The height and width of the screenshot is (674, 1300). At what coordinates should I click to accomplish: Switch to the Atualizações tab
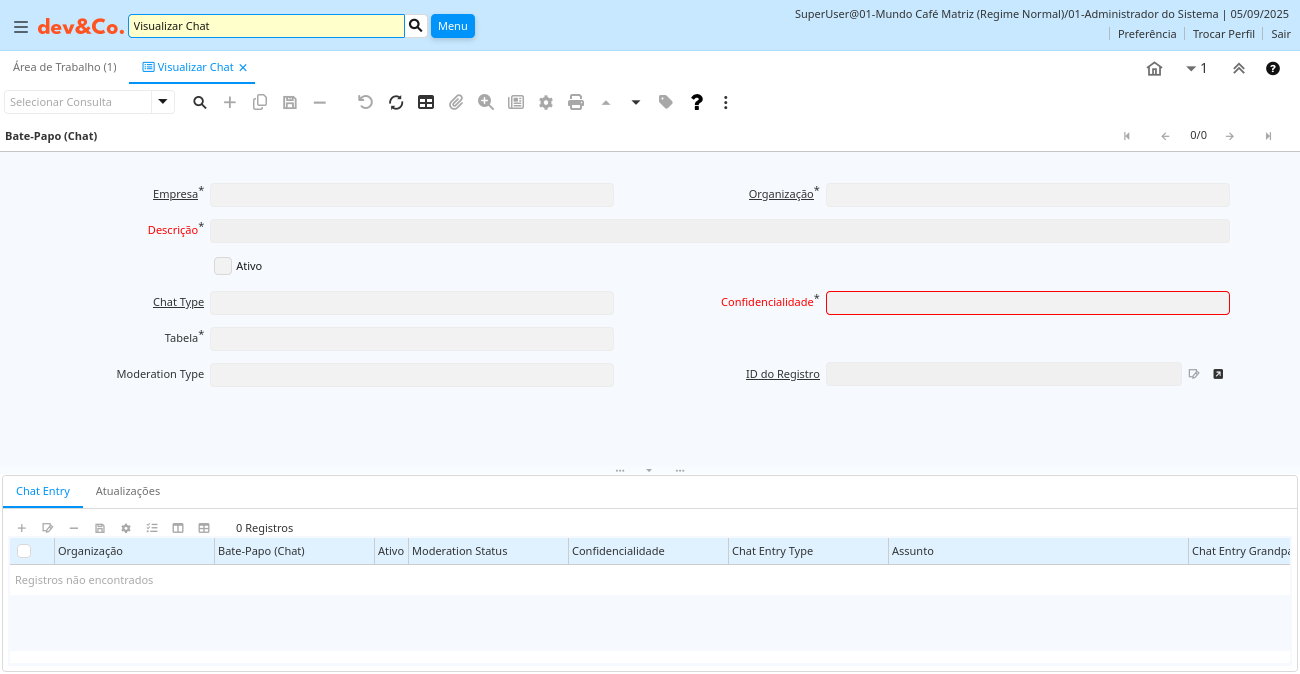point(128,491)
